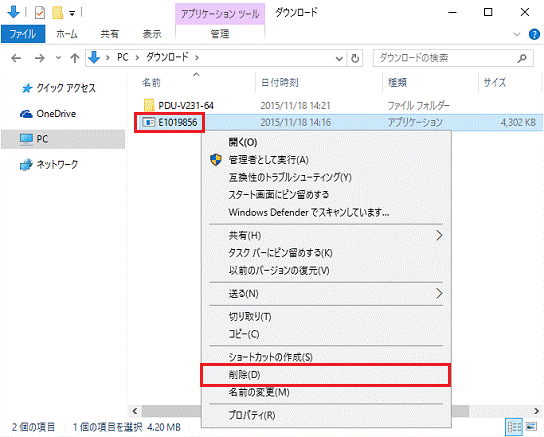Open the ファイル ribbon tab
544x437 pixels.
[x=23, y=34]
